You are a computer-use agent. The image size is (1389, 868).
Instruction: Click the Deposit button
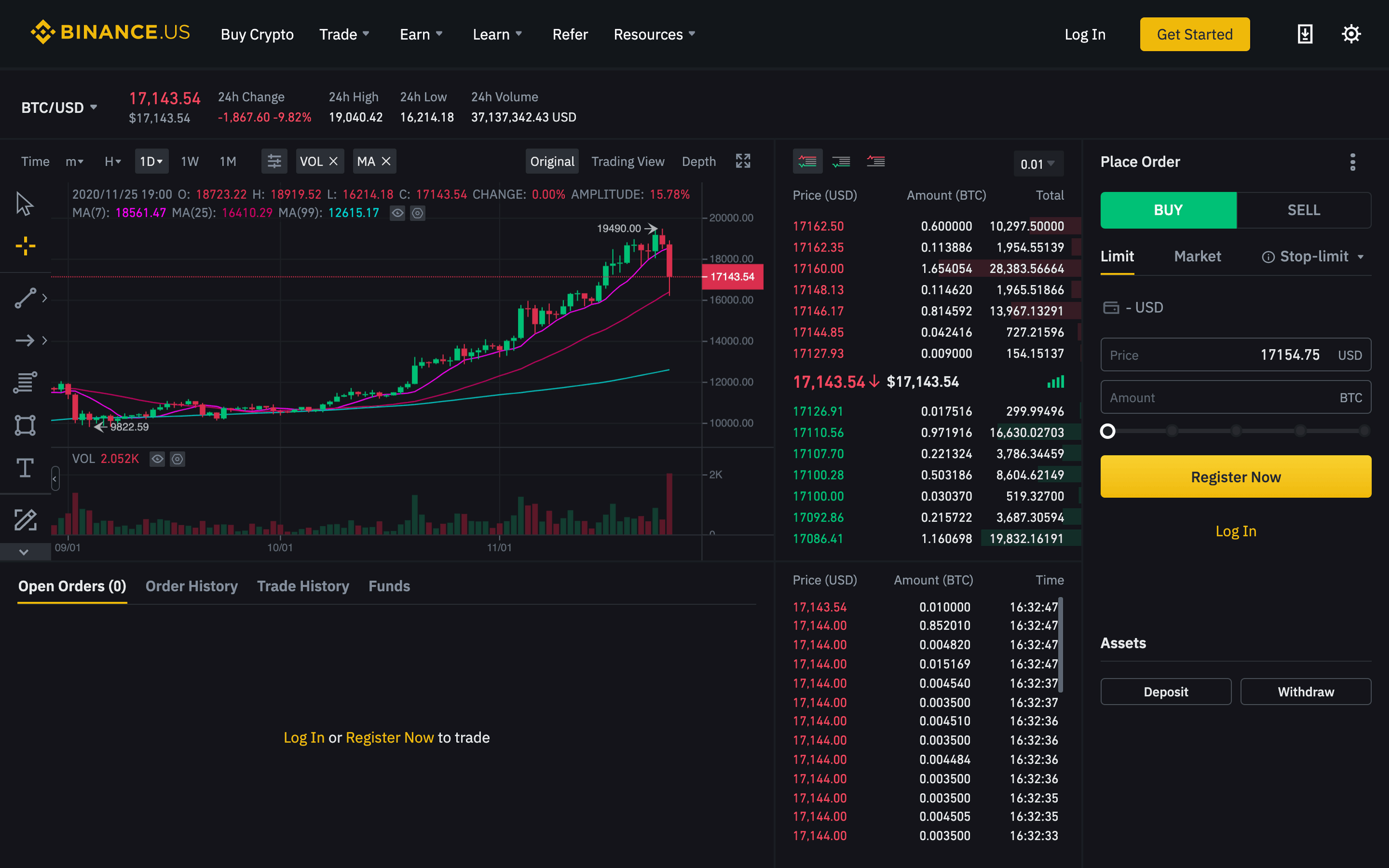[x=1166, y=691]
